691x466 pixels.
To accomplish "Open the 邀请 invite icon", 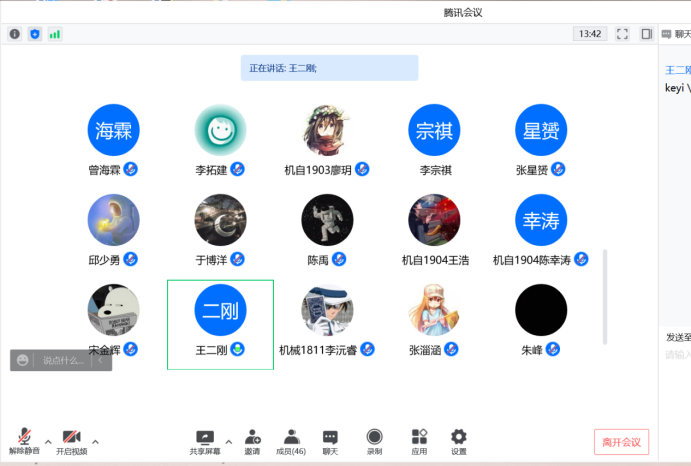I will point(252,441).
